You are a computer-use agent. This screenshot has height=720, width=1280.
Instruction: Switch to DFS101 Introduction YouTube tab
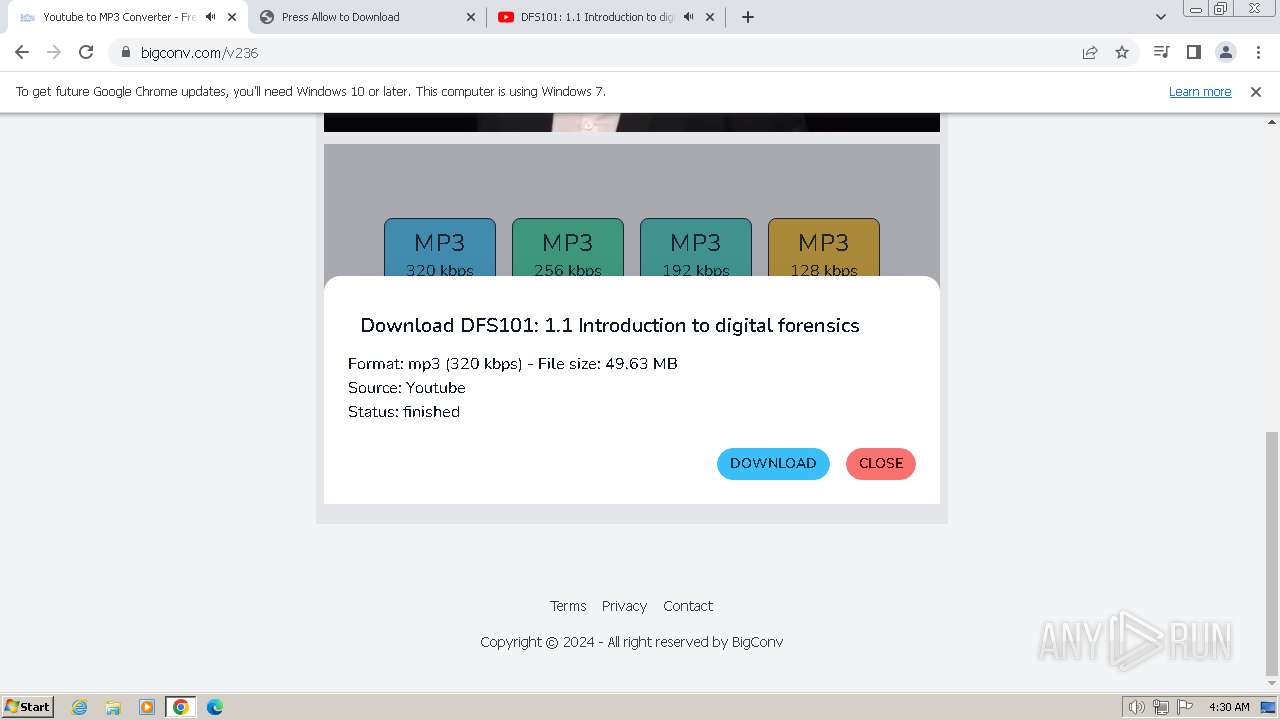(x=606, y=17)
